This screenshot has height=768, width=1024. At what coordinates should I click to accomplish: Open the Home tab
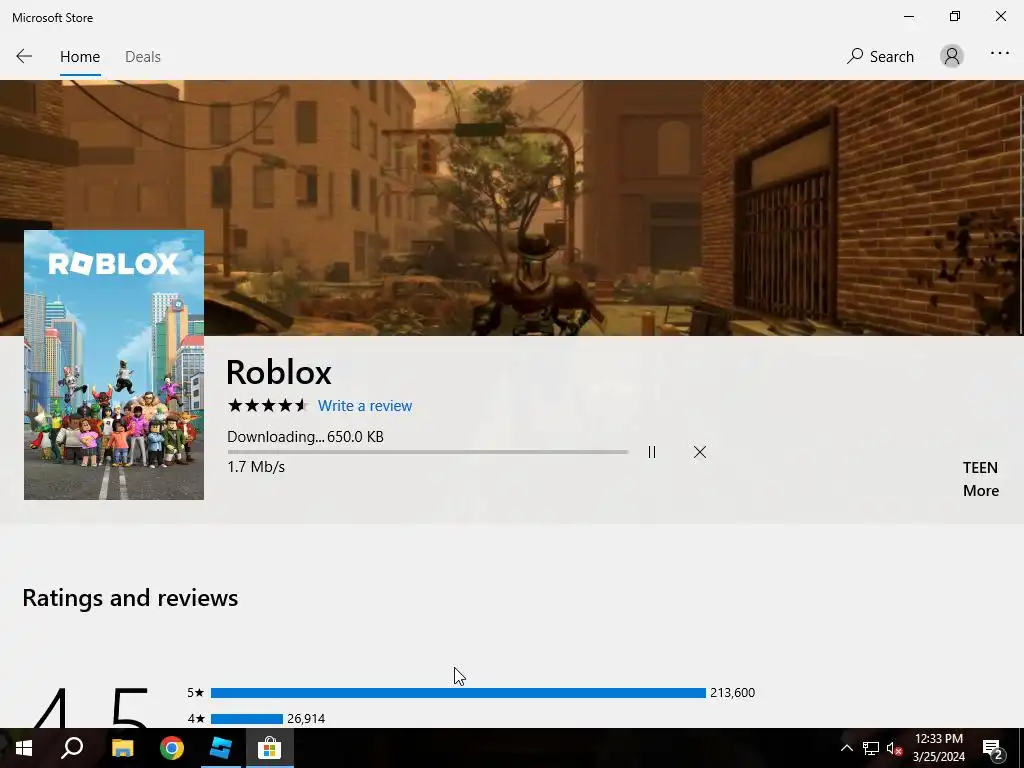point(80,57)
